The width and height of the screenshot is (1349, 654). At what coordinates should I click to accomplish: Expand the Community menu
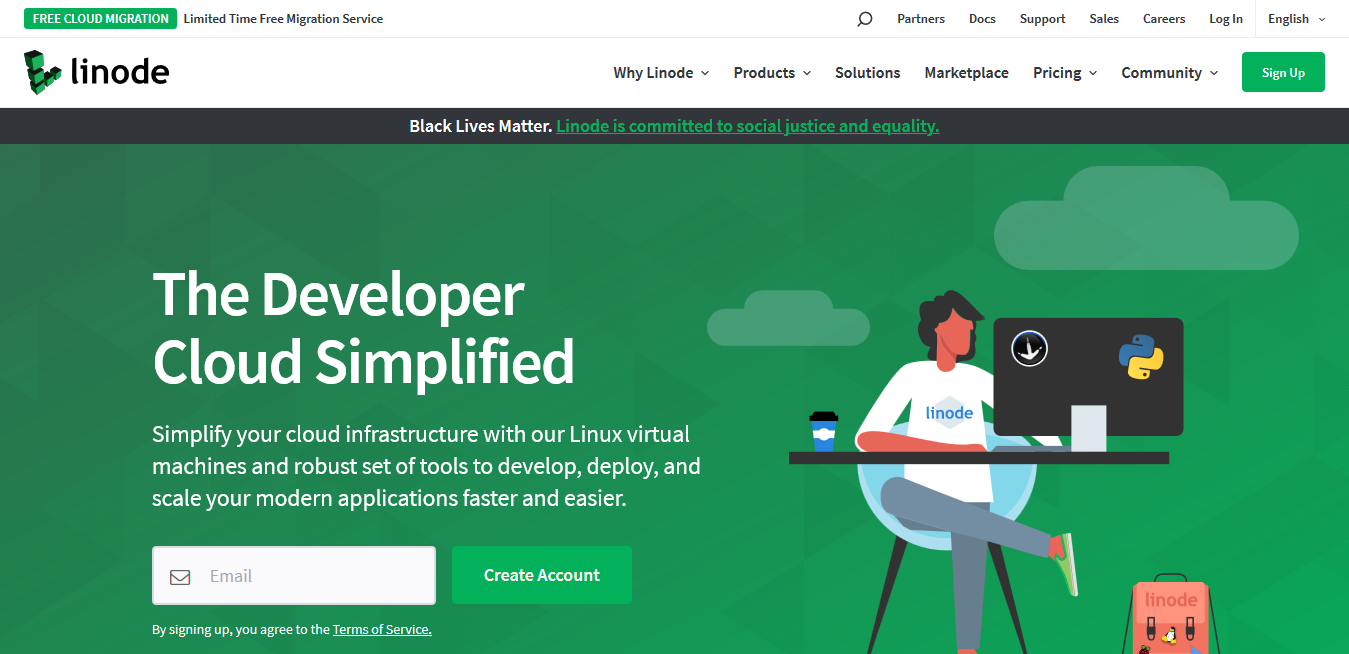pos(1170,73)
